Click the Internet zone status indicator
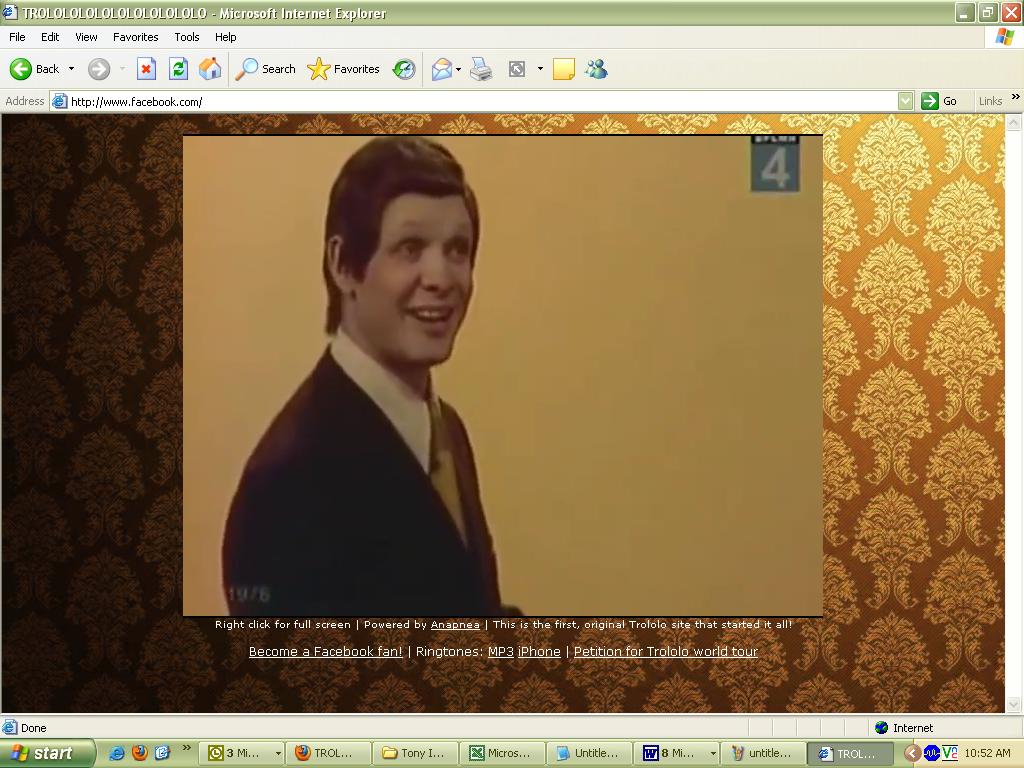 point(904,728)
